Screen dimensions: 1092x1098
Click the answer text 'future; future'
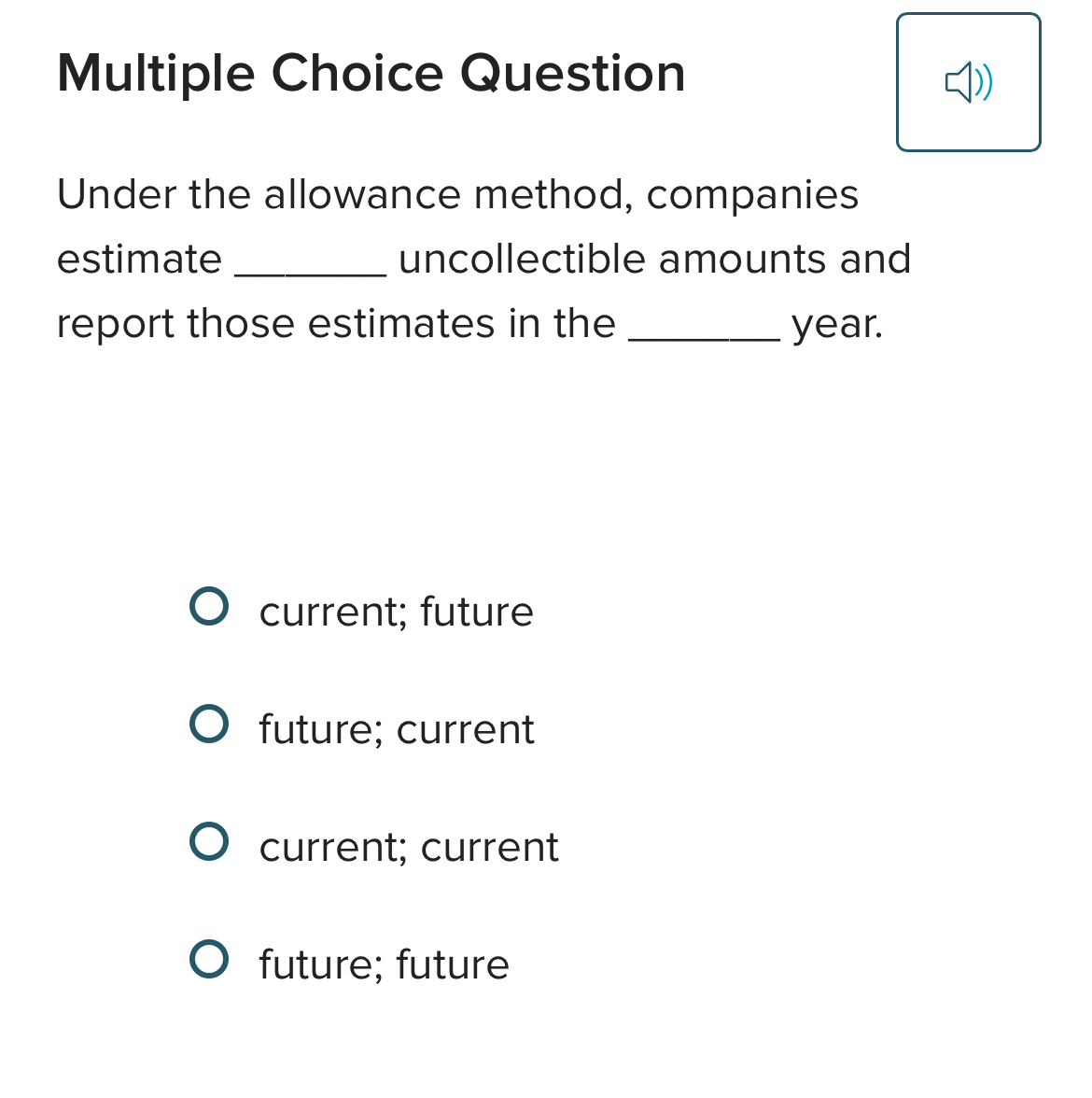tap(384, 964)
